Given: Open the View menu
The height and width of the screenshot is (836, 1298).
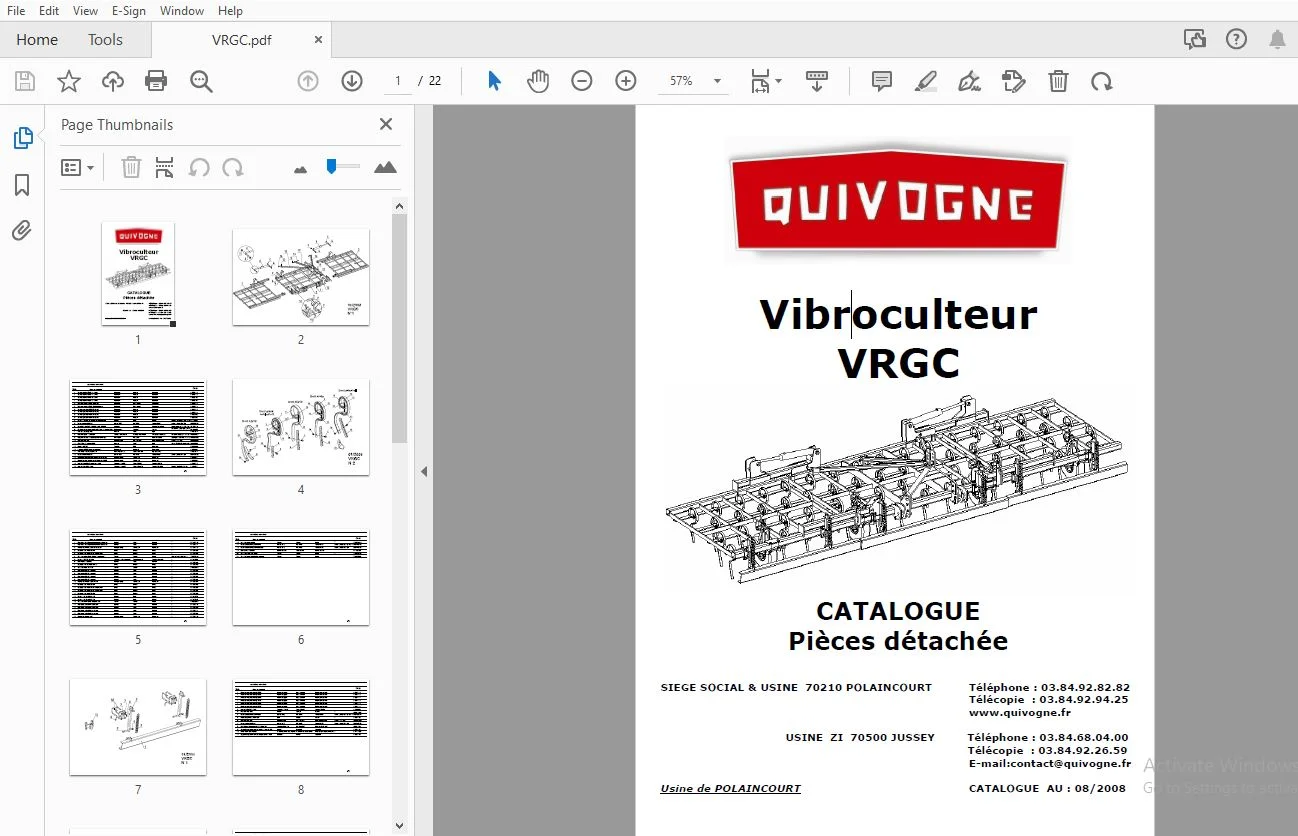Looking at the screenshot, I should [86, 11].
